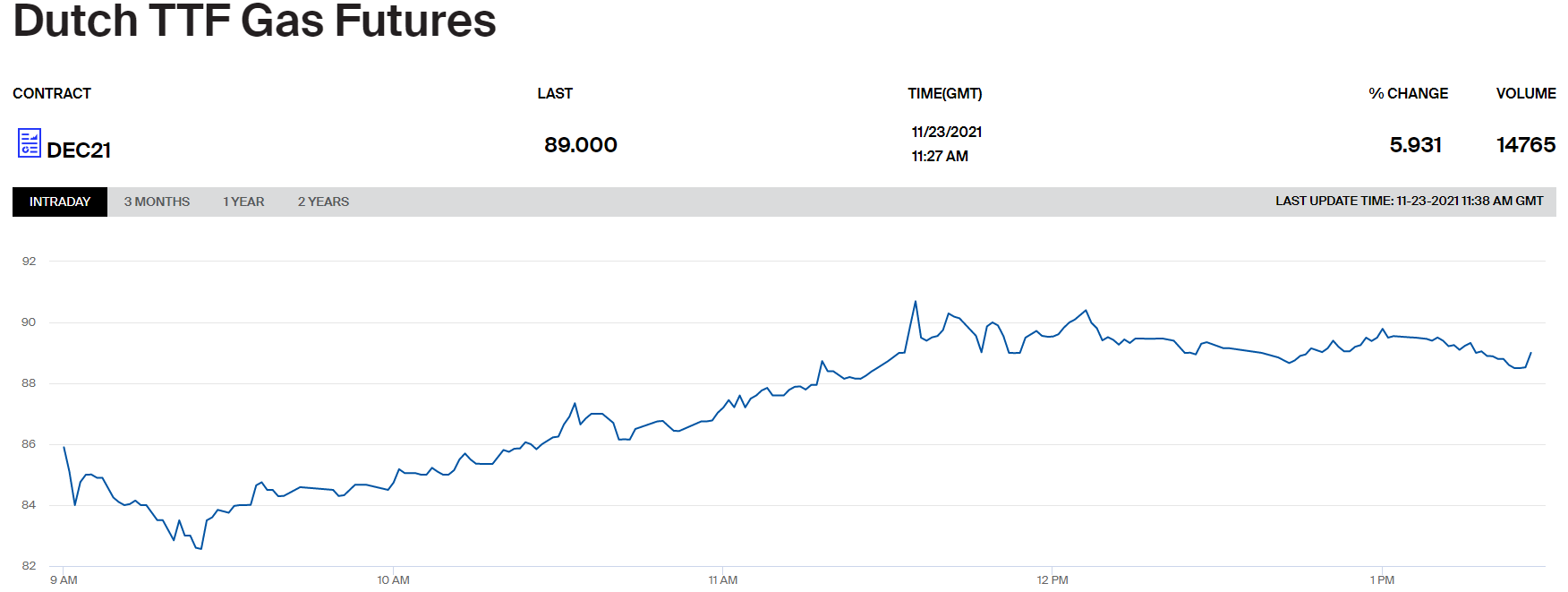This screenshot has width=1568, height=592.
Task: Click the 12 PM time axis label
Action: coord(1052,579)
